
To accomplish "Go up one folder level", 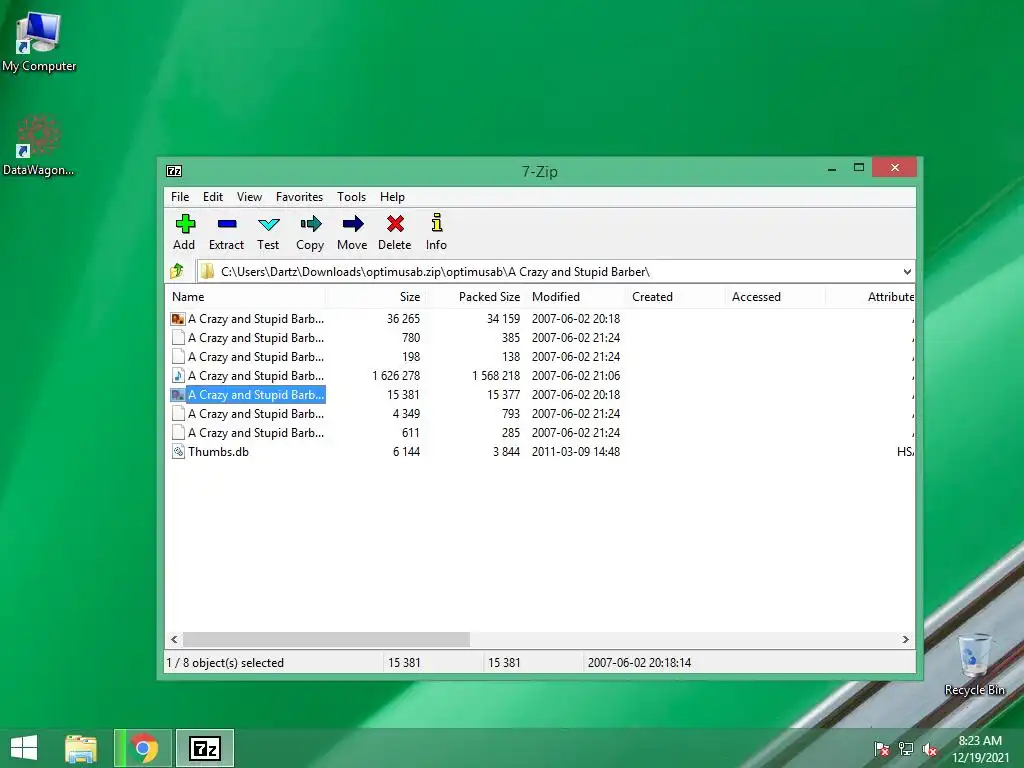I will coord(177,271).
